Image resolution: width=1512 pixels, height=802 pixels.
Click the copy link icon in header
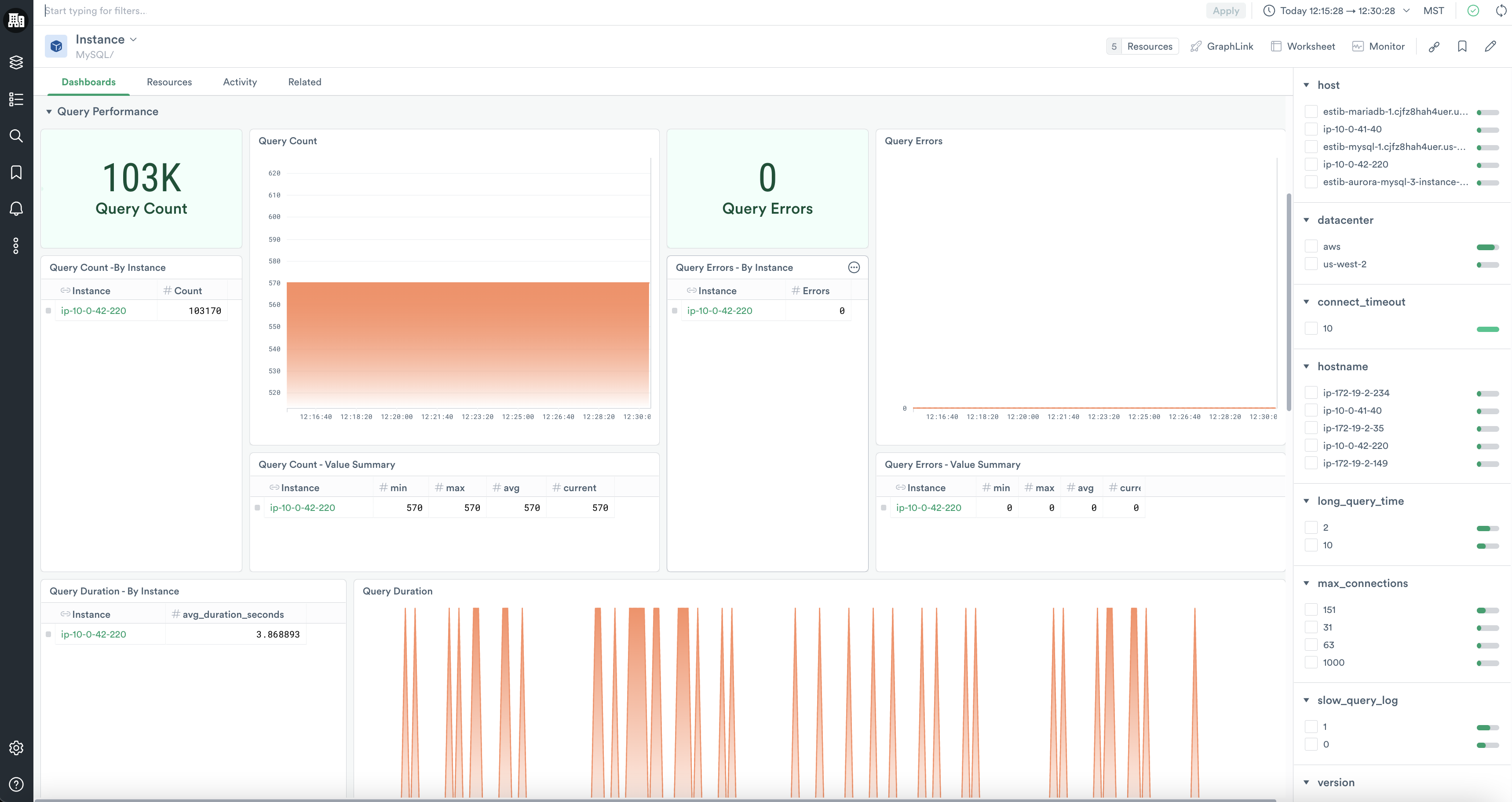1434,46
